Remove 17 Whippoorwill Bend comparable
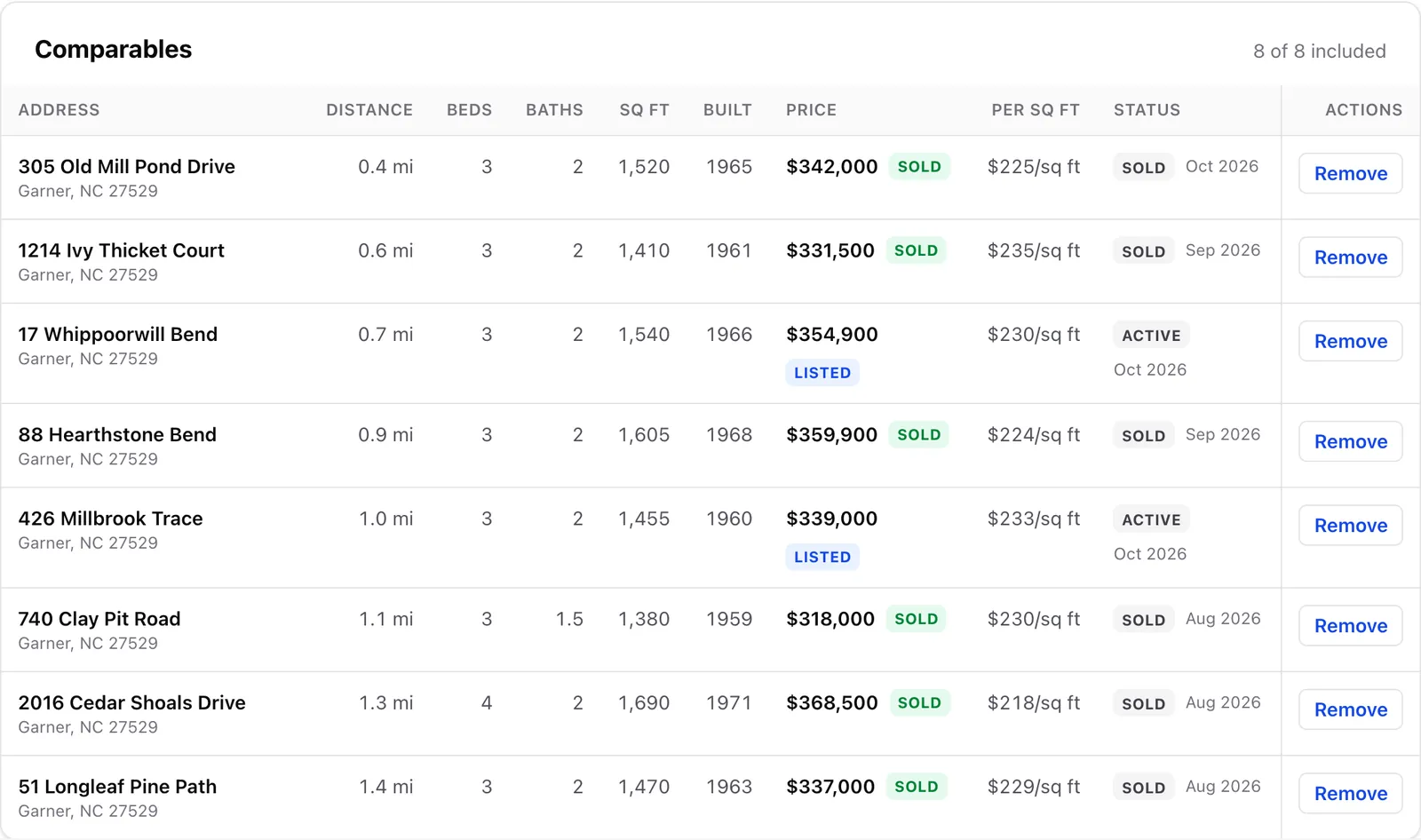 click(1350, 341)
